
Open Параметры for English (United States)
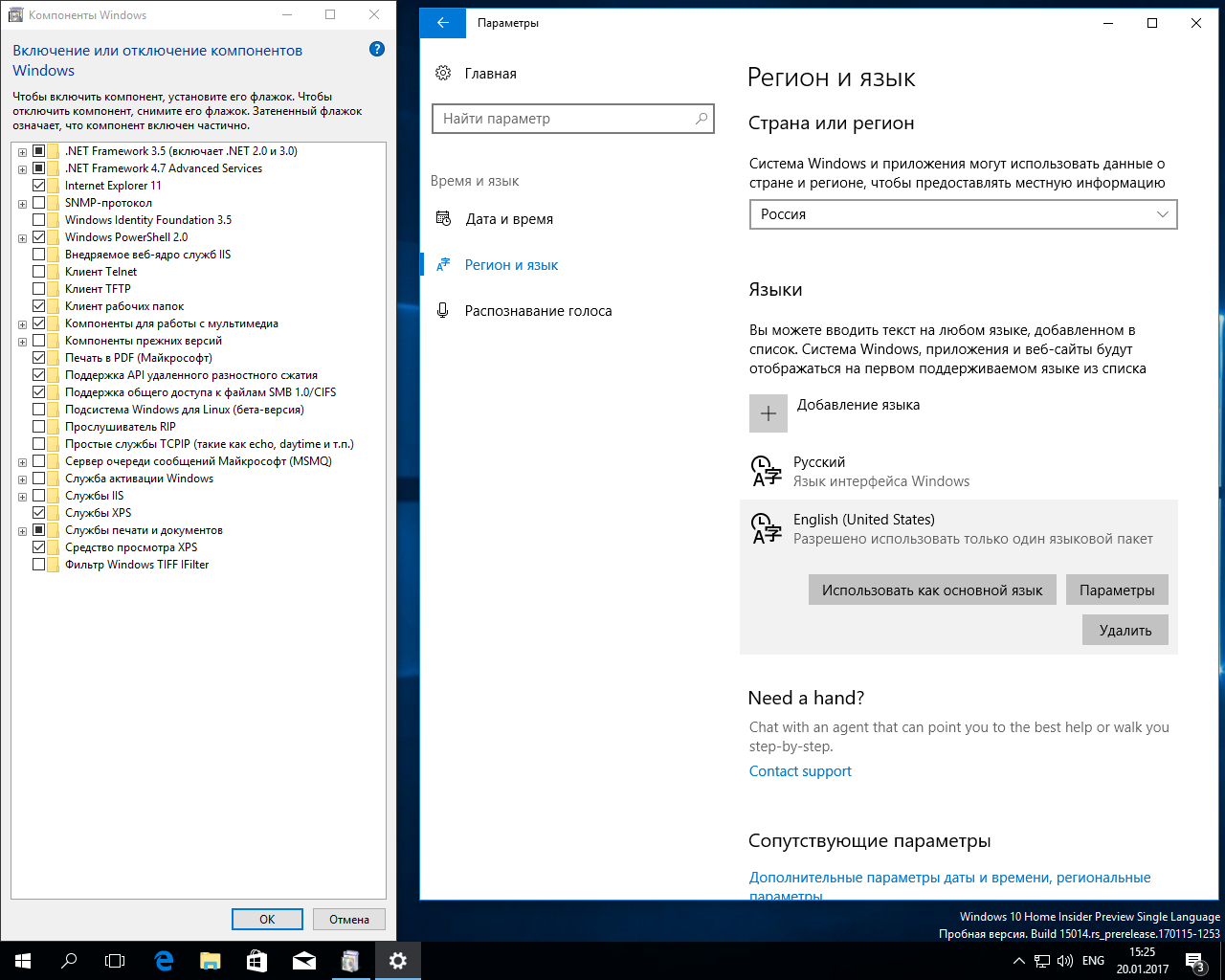pyautogui.click(x=1117, y=590)
